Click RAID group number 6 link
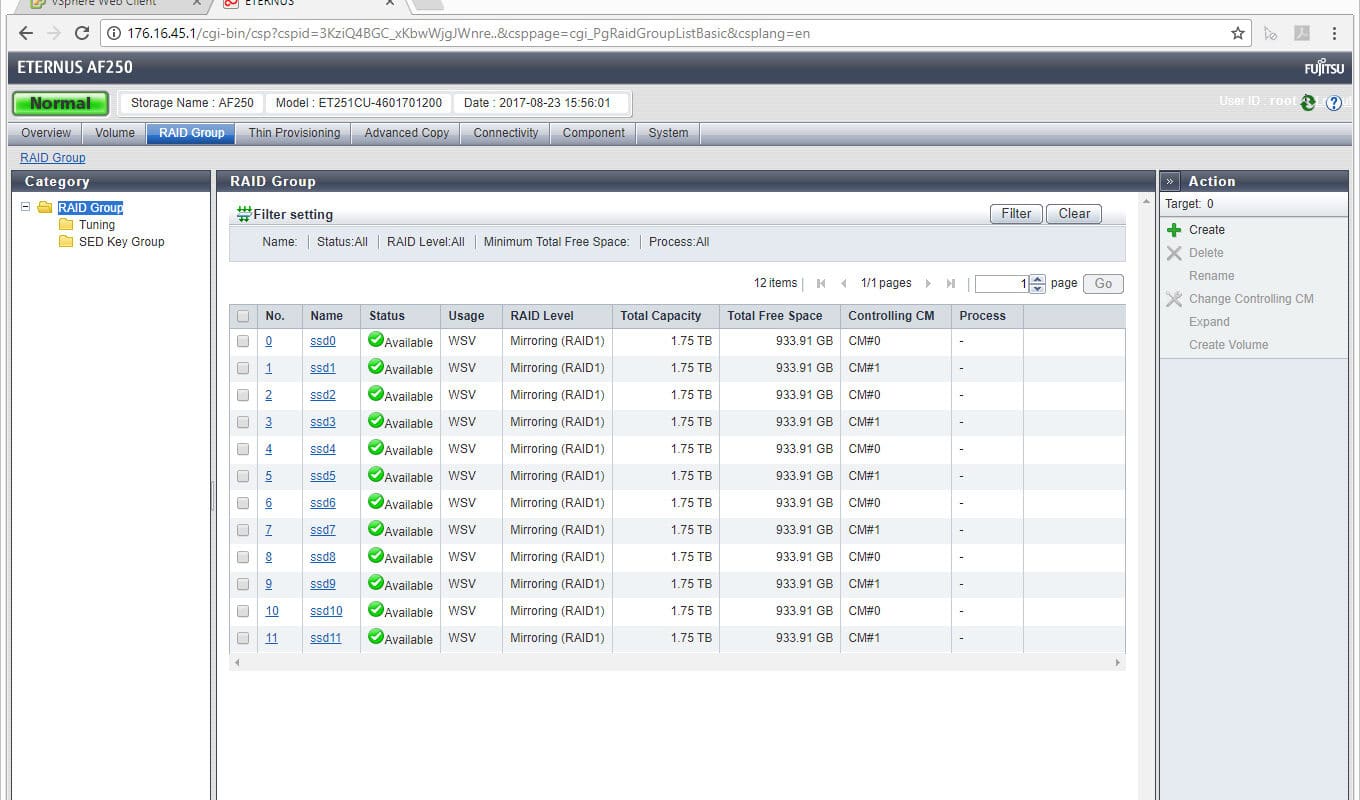1360x800 pixels. [268, 503]
